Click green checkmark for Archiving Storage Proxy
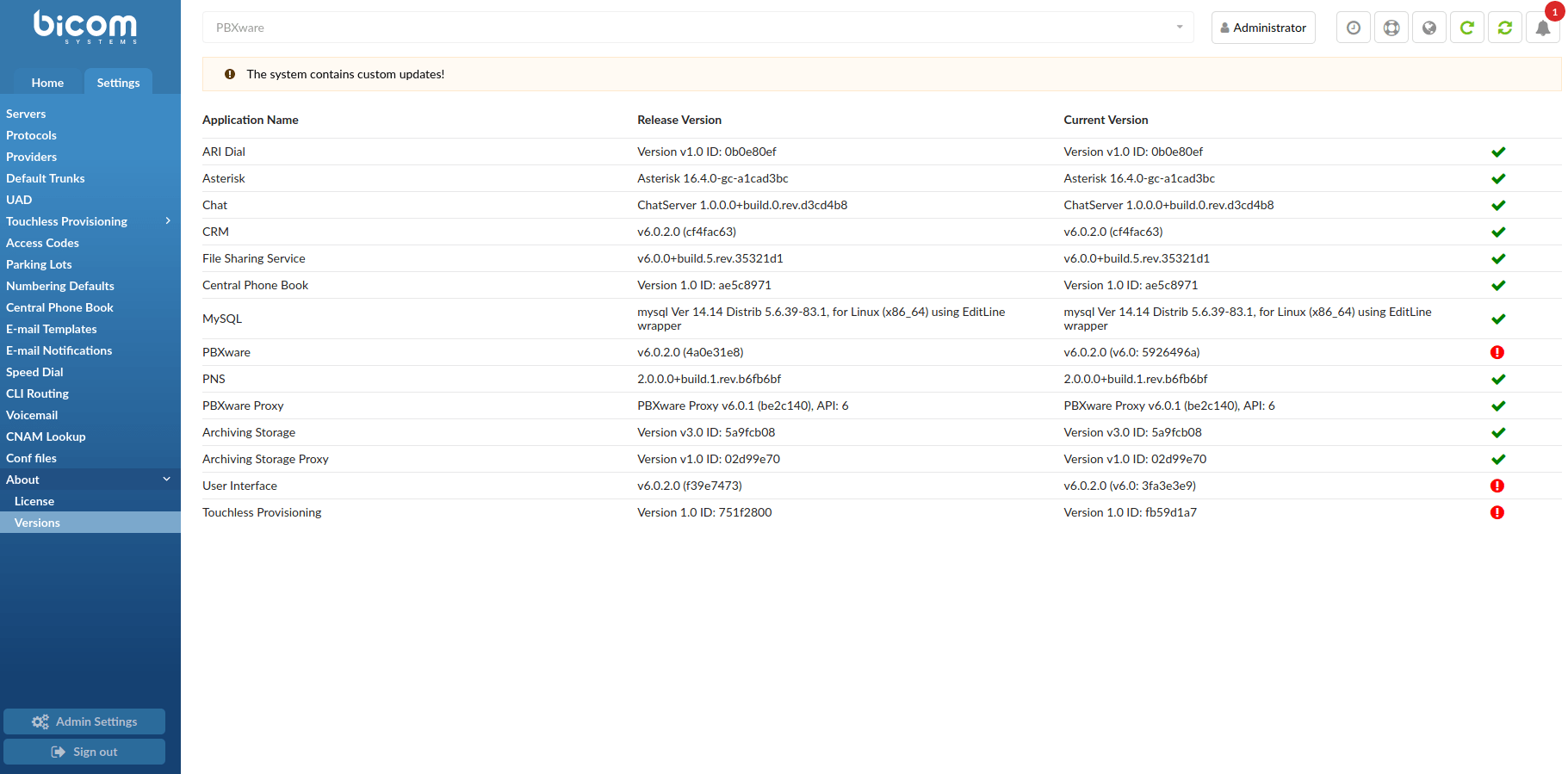The height and width of the screenshot is (774, 1568). point(1498,460)
